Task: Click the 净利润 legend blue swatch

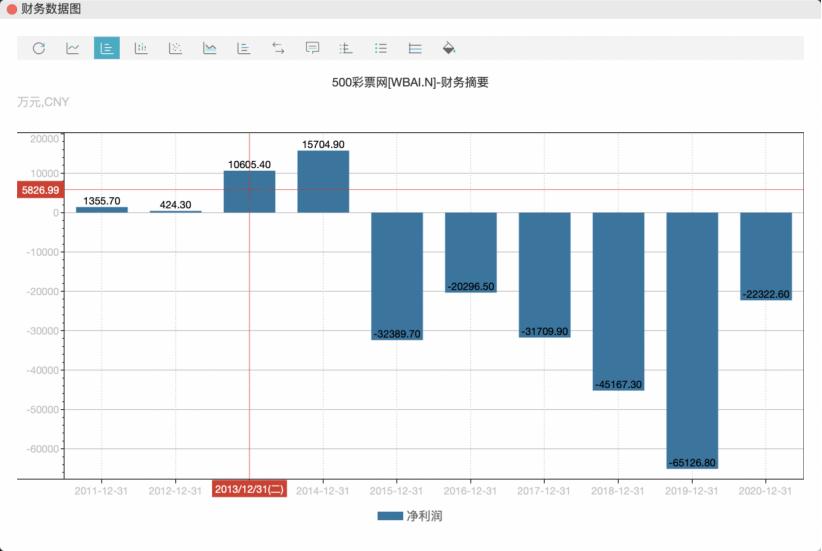Action: [390, 516]
